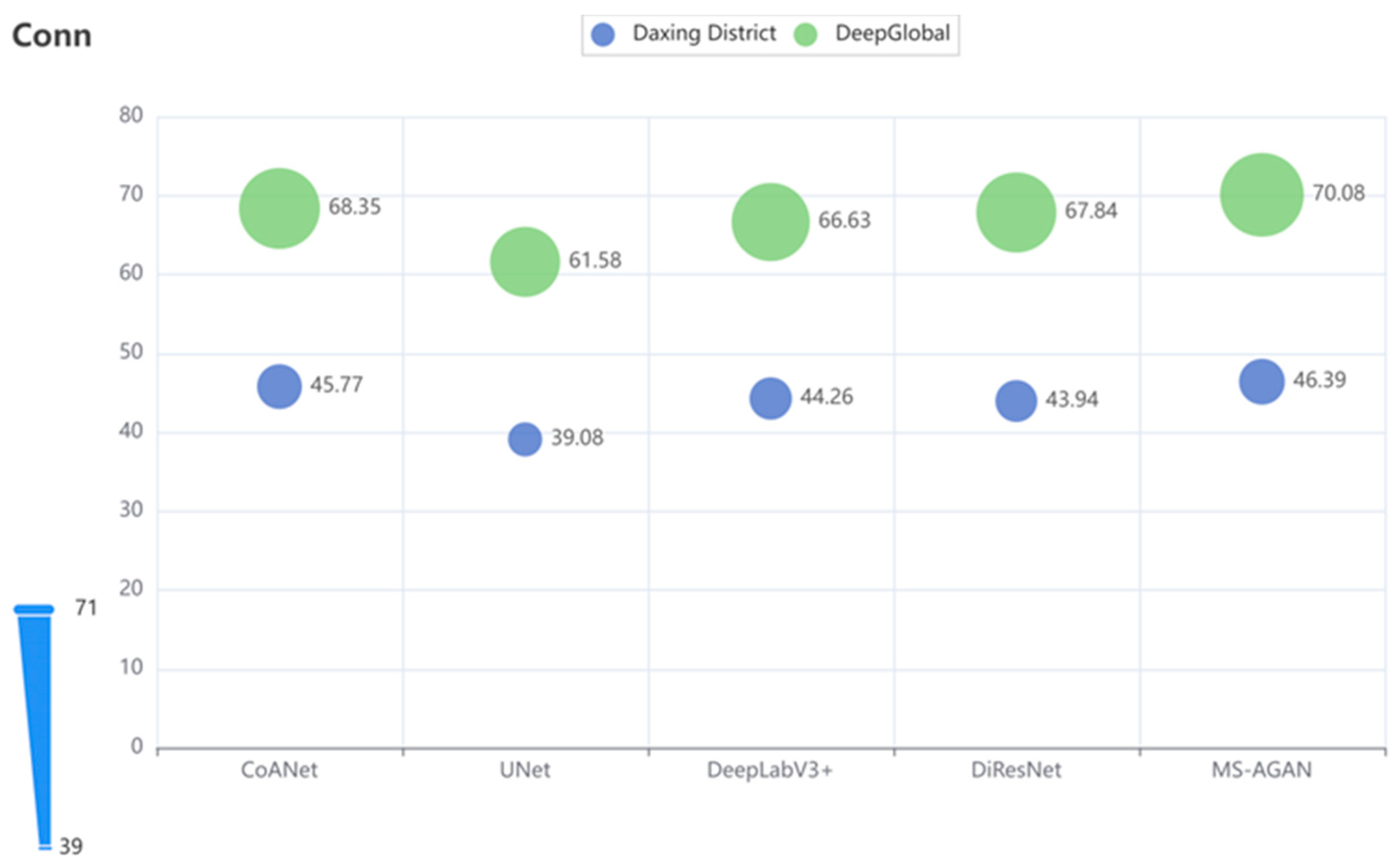Click the top handle of the size slider at 71

click(34, 610)
